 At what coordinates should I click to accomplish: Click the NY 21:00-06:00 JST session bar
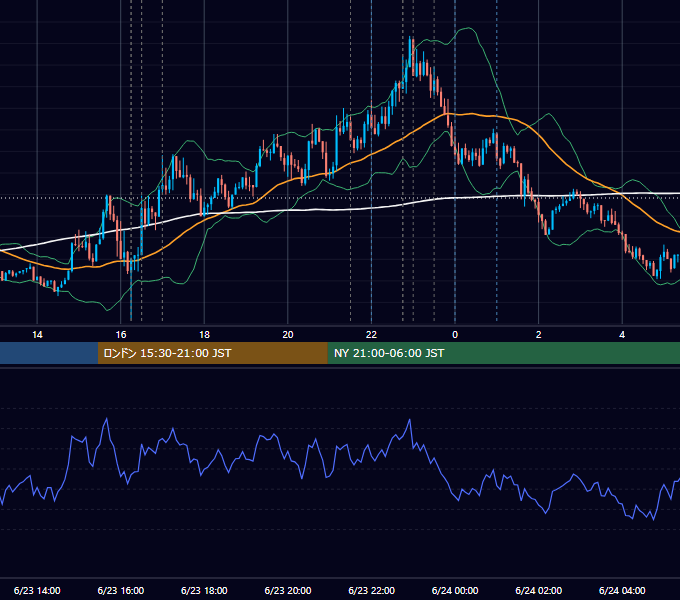pyautogui.click(x=503, y=353)
